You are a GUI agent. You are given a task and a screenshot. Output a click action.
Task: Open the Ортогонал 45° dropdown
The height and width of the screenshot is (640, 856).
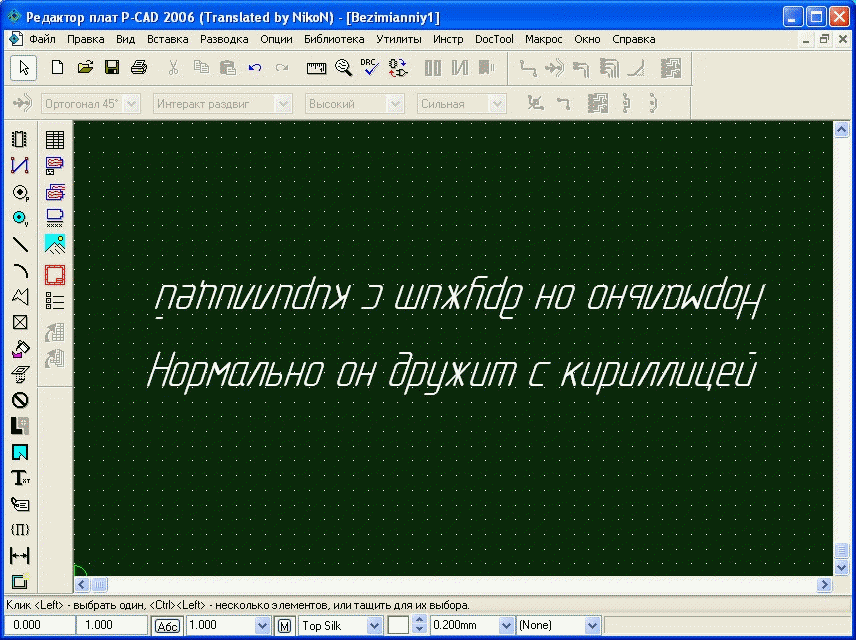point(131,104)
